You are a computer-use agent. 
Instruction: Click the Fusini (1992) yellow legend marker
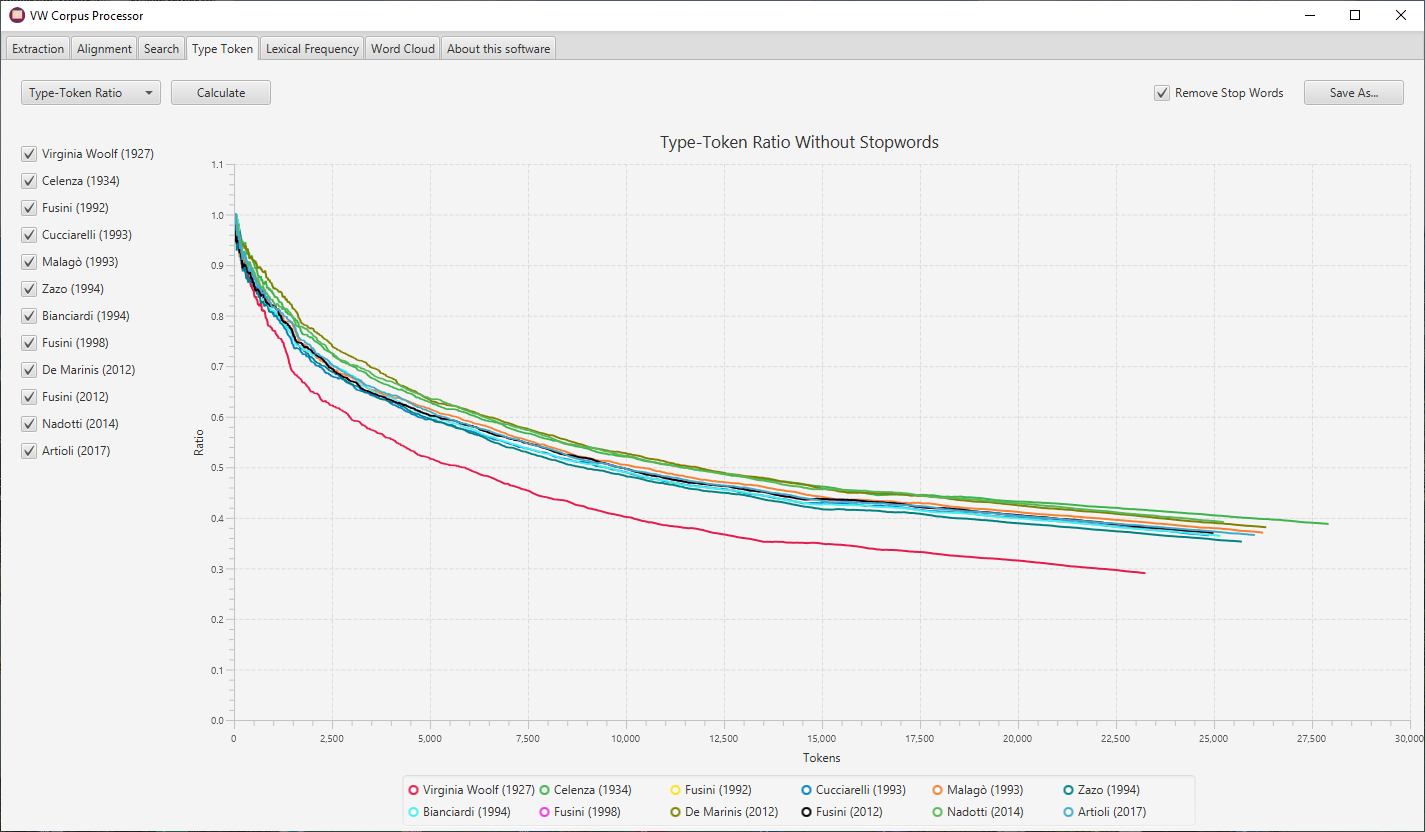[676, 790]
